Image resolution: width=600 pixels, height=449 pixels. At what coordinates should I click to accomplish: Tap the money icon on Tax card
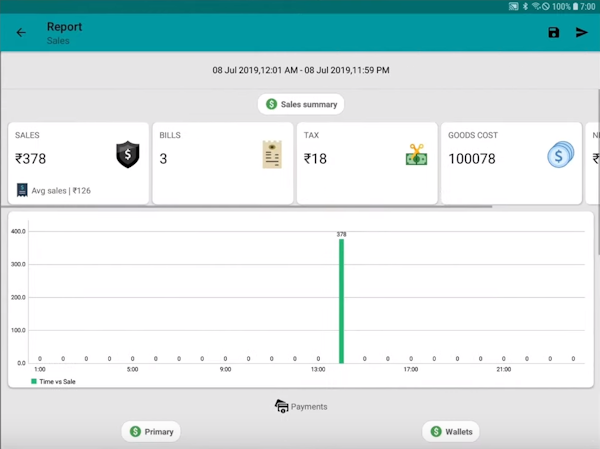(416, 156)
